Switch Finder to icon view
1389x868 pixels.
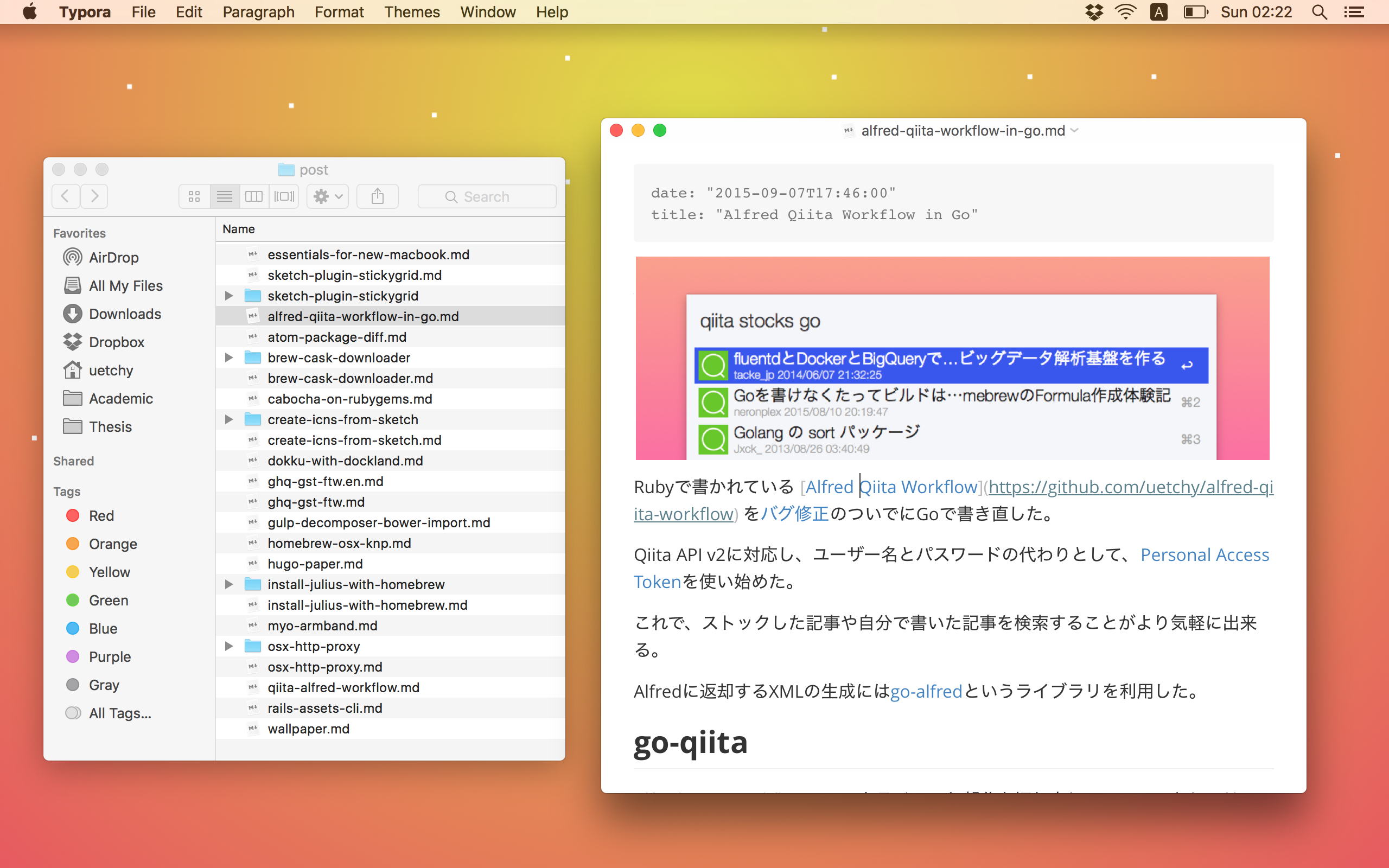(x=194, y=196)
